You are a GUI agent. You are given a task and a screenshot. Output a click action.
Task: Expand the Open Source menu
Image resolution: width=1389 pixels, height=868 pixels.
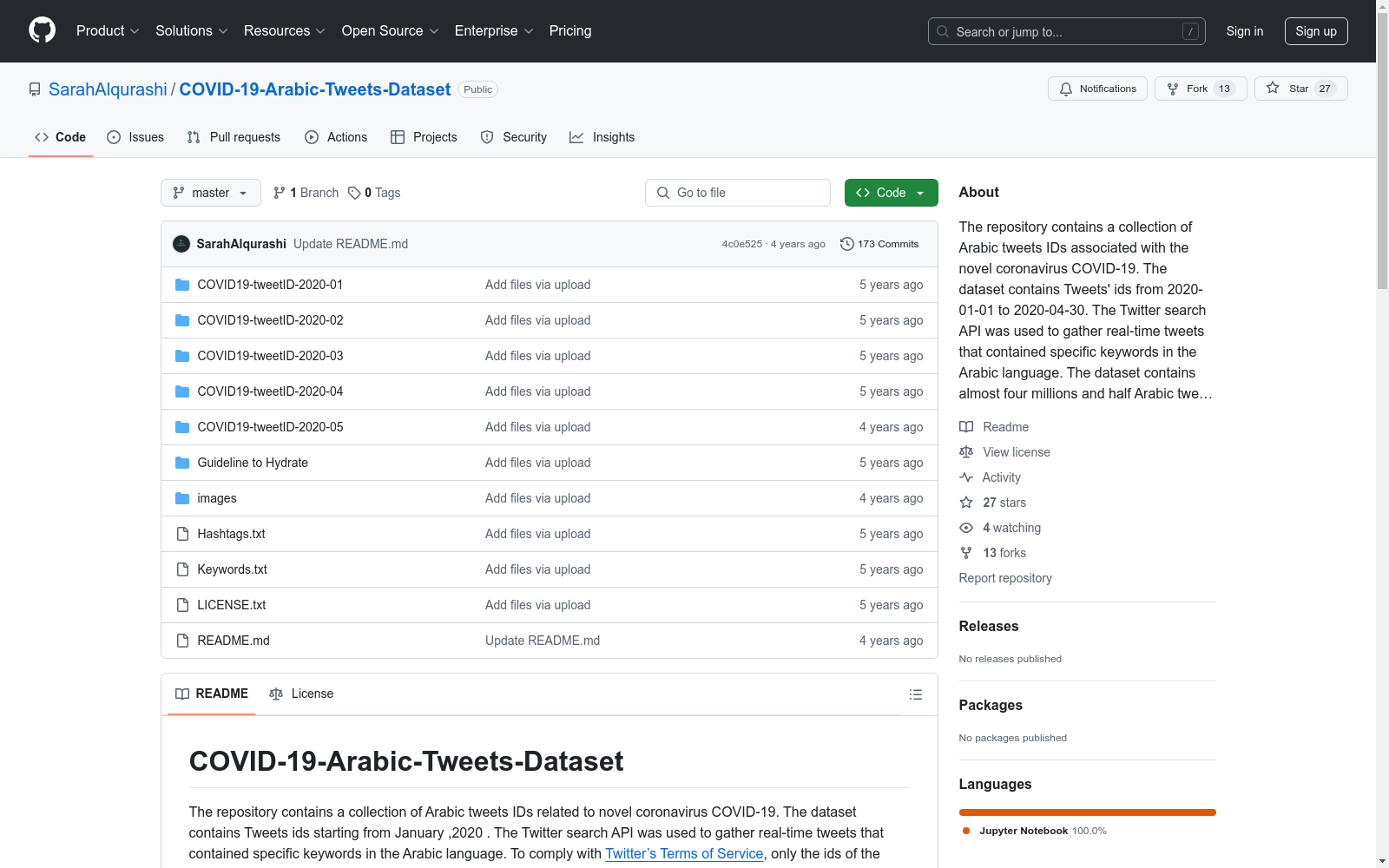point(391,31)
